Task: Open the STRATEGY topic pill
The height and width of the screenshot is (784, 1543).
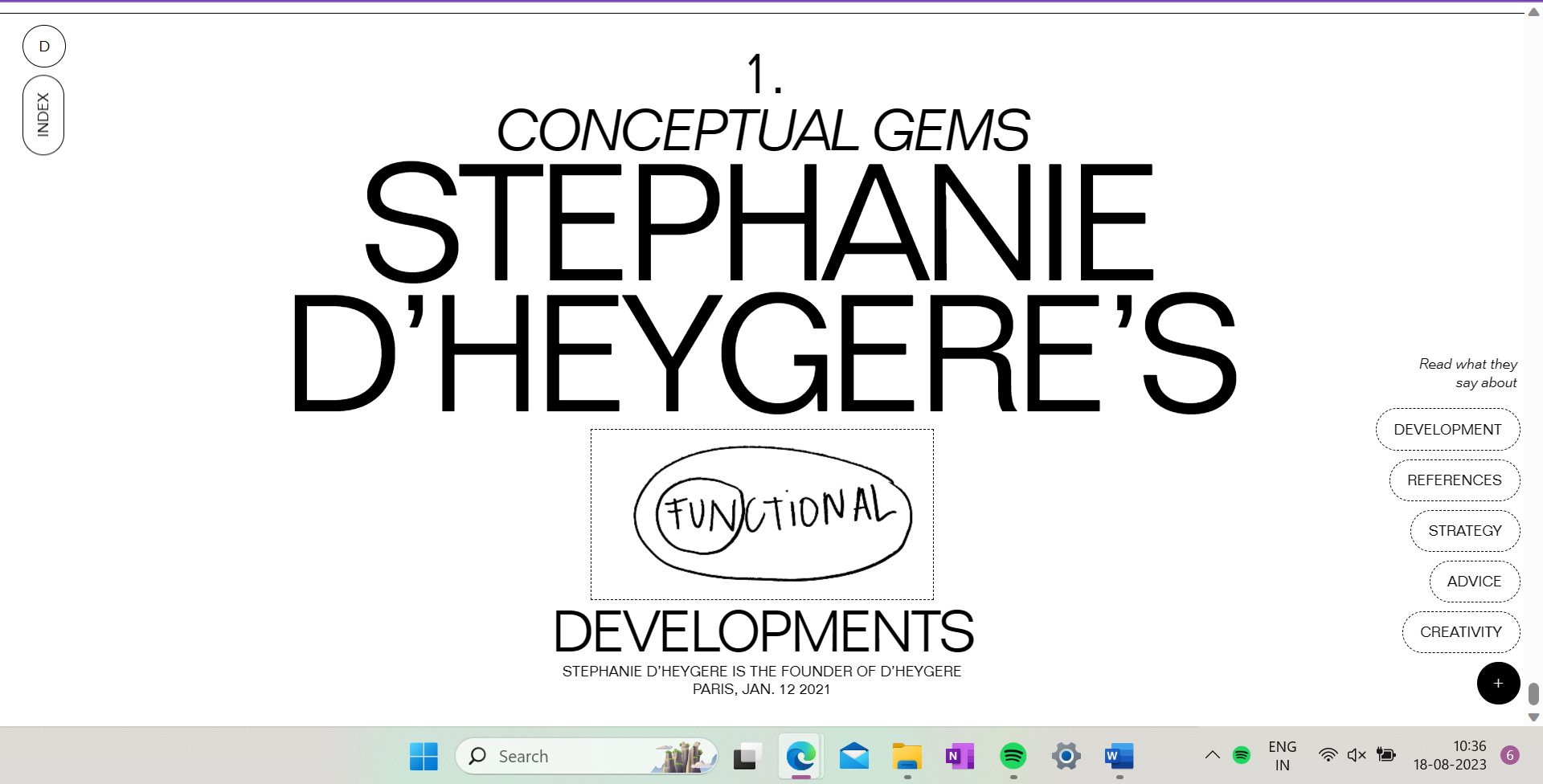Action: click(x=1464, y=531)
